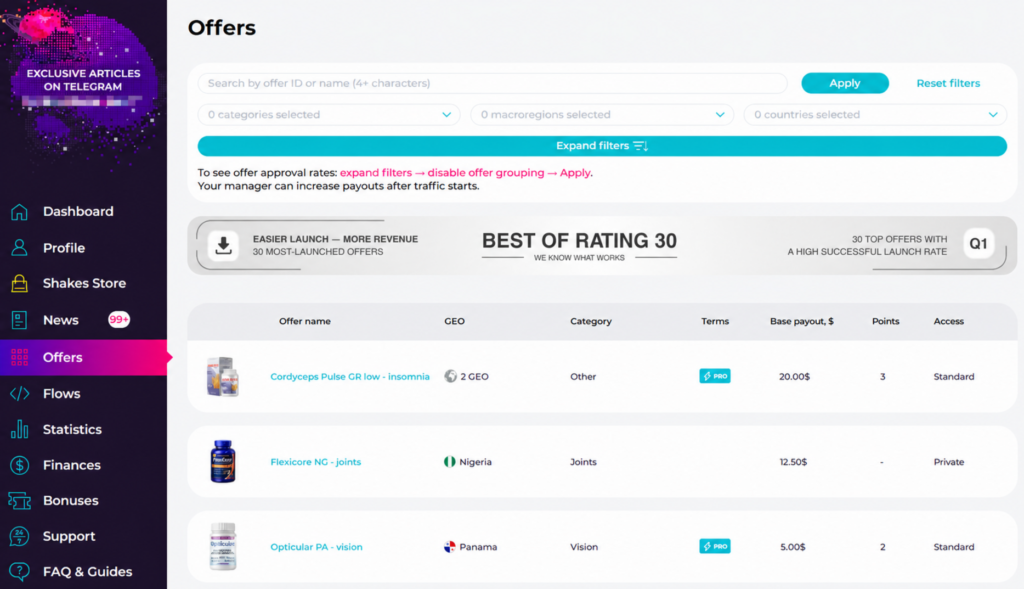Click the Private access value

click(x=948, y=462)
